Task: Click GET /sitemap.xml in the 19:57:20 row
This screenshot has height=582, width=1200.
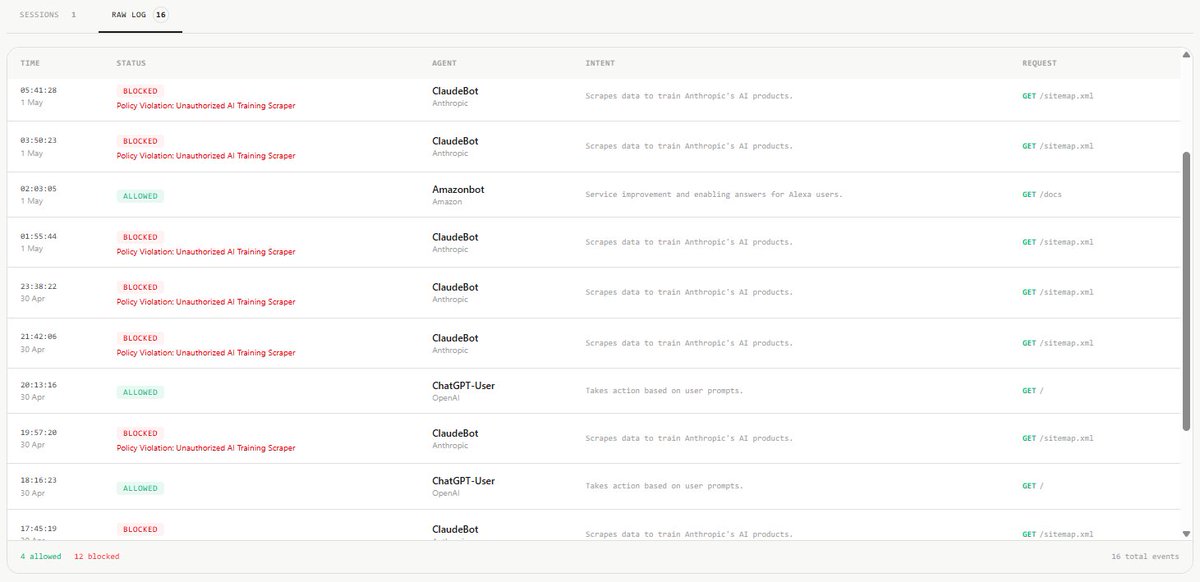Action: tap(1058, 438)
